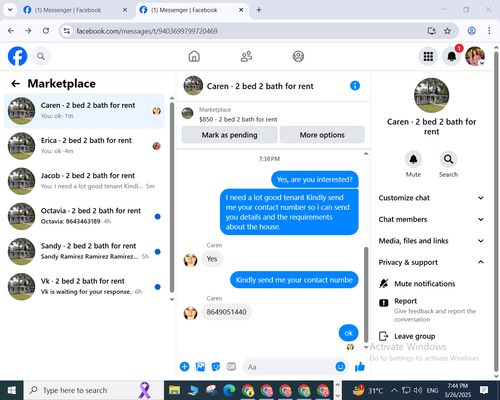Mute the chat via bell icon
The height and width of the screenshot is (400, 500).
(x=413, y=159)
